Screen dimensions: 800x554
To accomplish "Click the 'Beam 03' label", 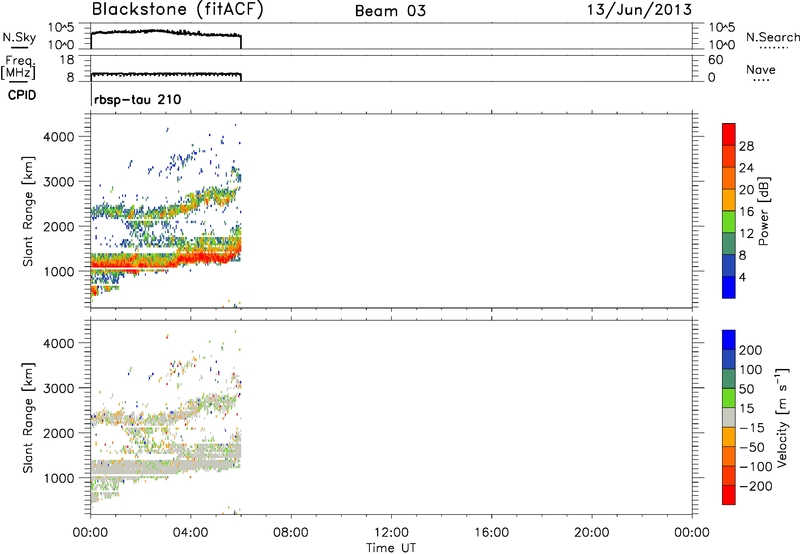I will 390,11.
